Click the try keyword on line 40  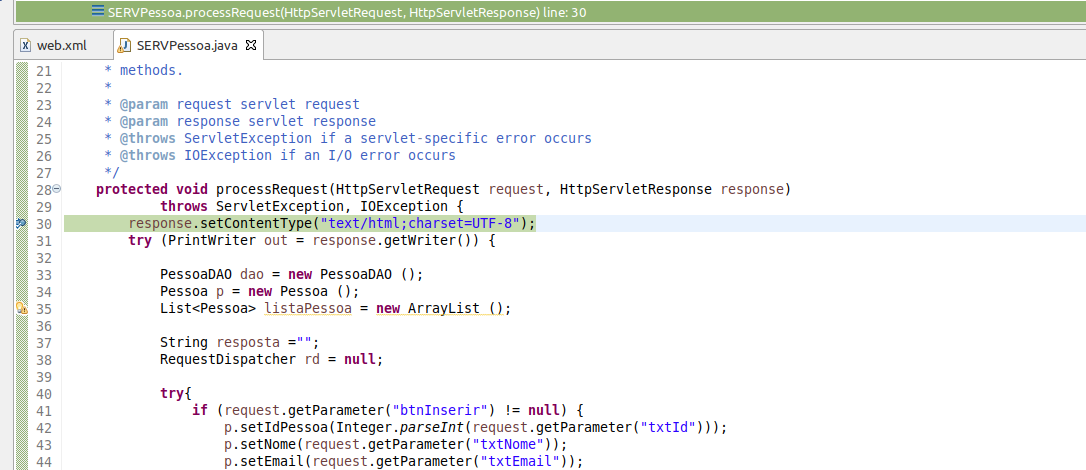(x=172, y=394)
